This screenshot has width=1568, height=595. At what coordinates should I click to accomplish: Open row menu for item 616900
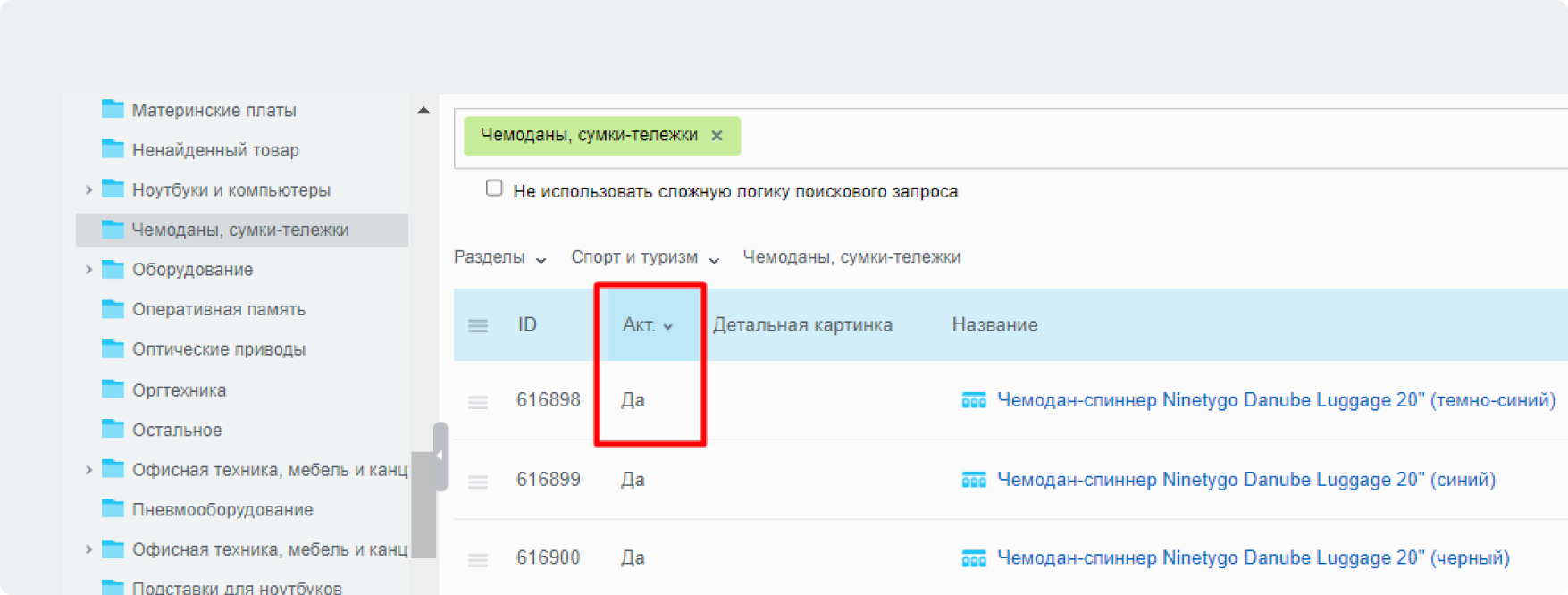pyautogui.click(x=478, y=560)
